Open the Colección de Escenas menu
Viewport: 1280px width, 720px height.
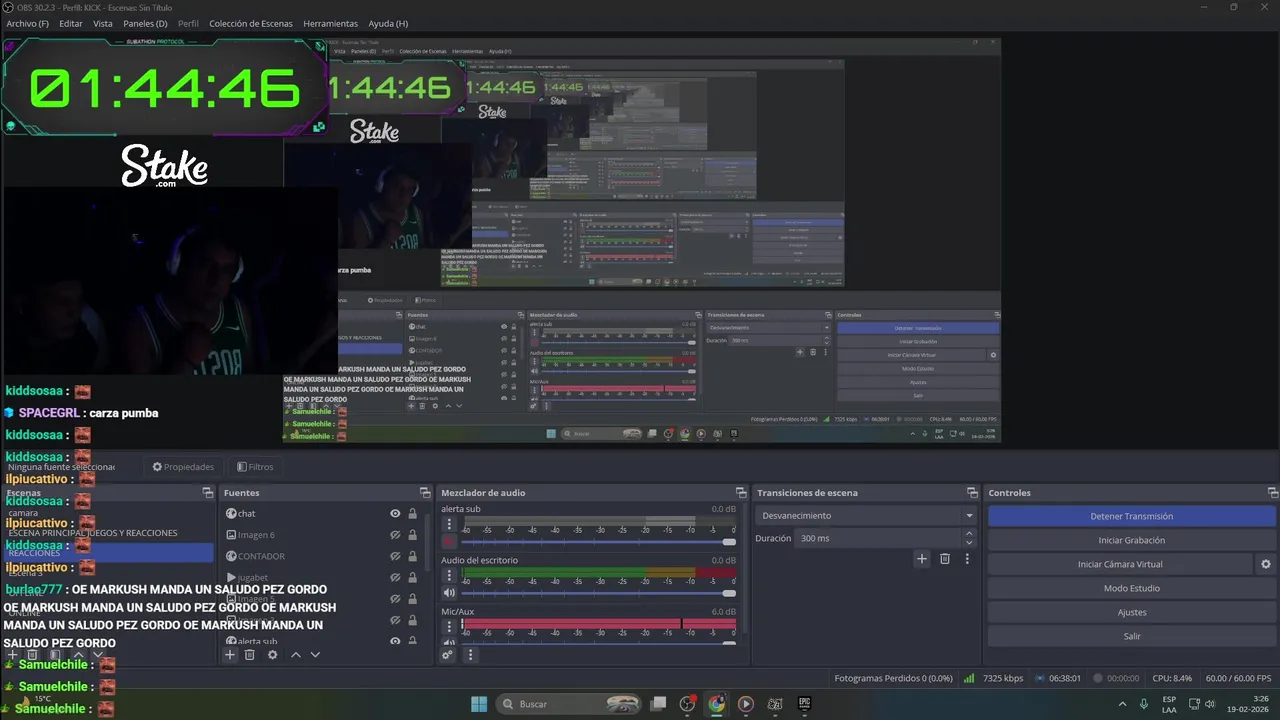coord(251,23)
